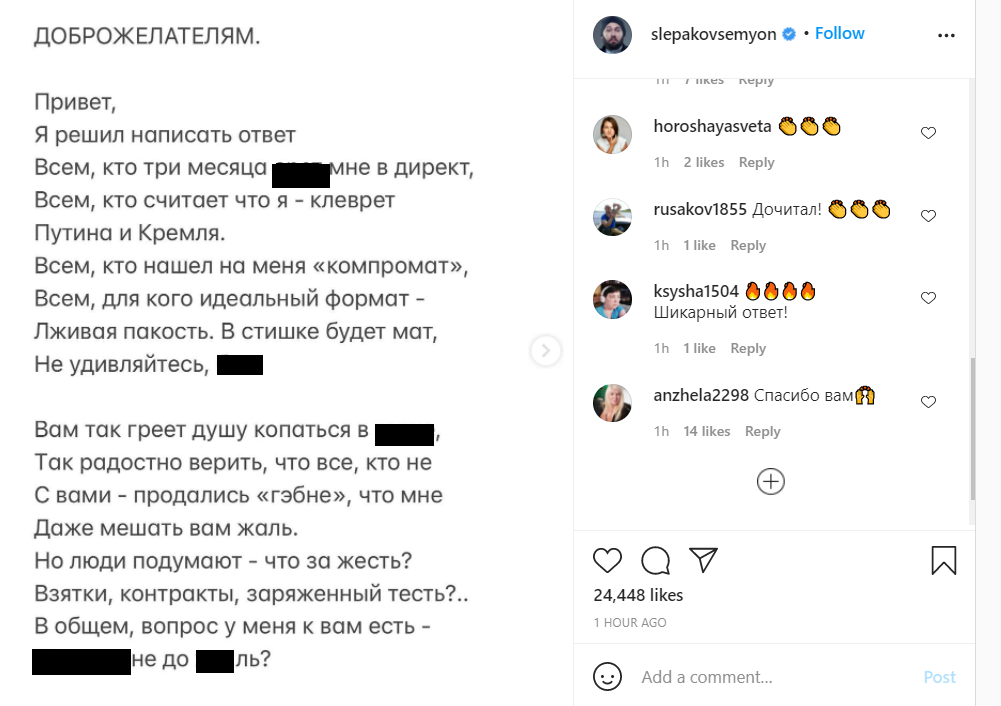Like the post with the heart icon
The height and width of the screenshot is (706, 1001).
pos(607,561)
